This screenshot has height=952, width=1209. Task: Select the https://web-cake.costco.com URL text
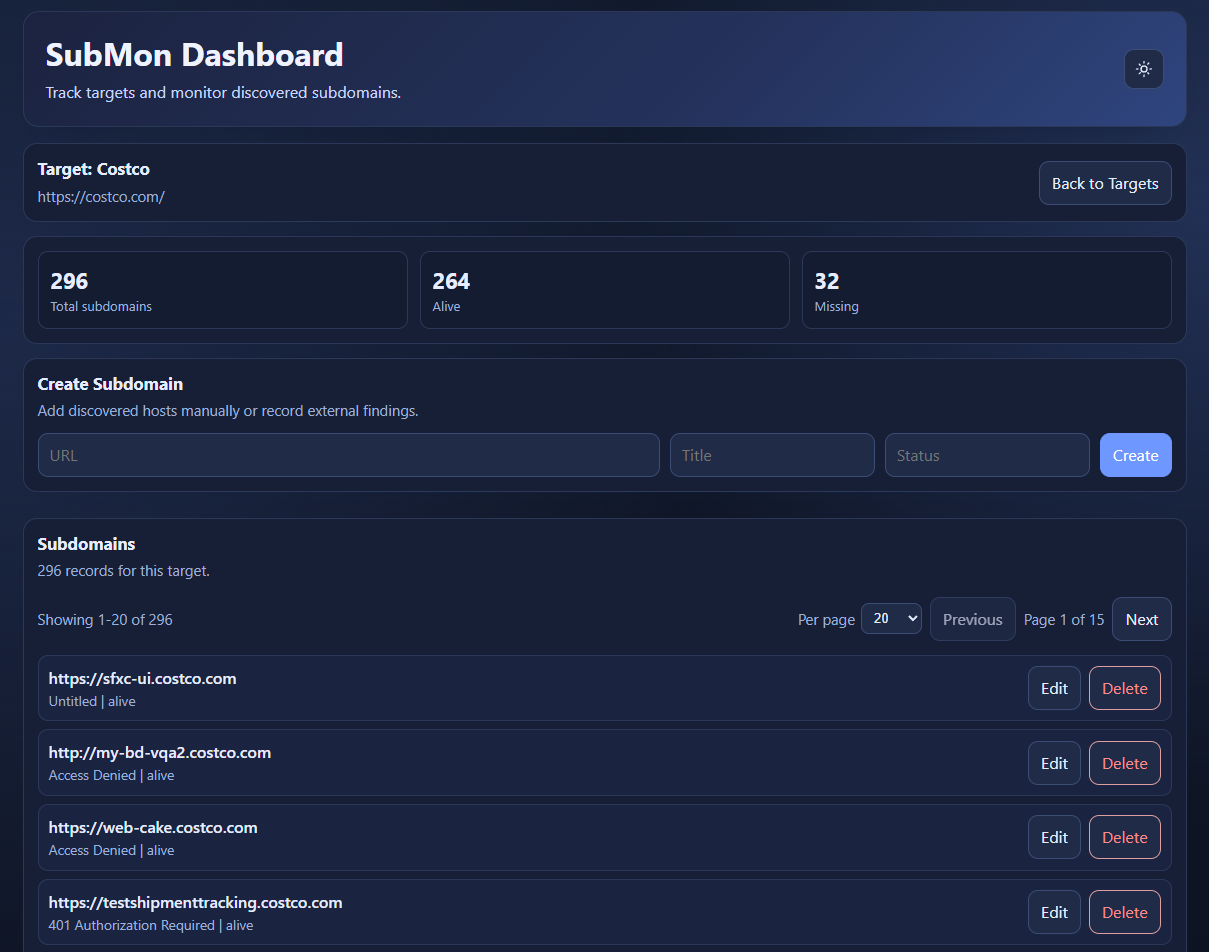pyautogui.click(x=153, y=828)
